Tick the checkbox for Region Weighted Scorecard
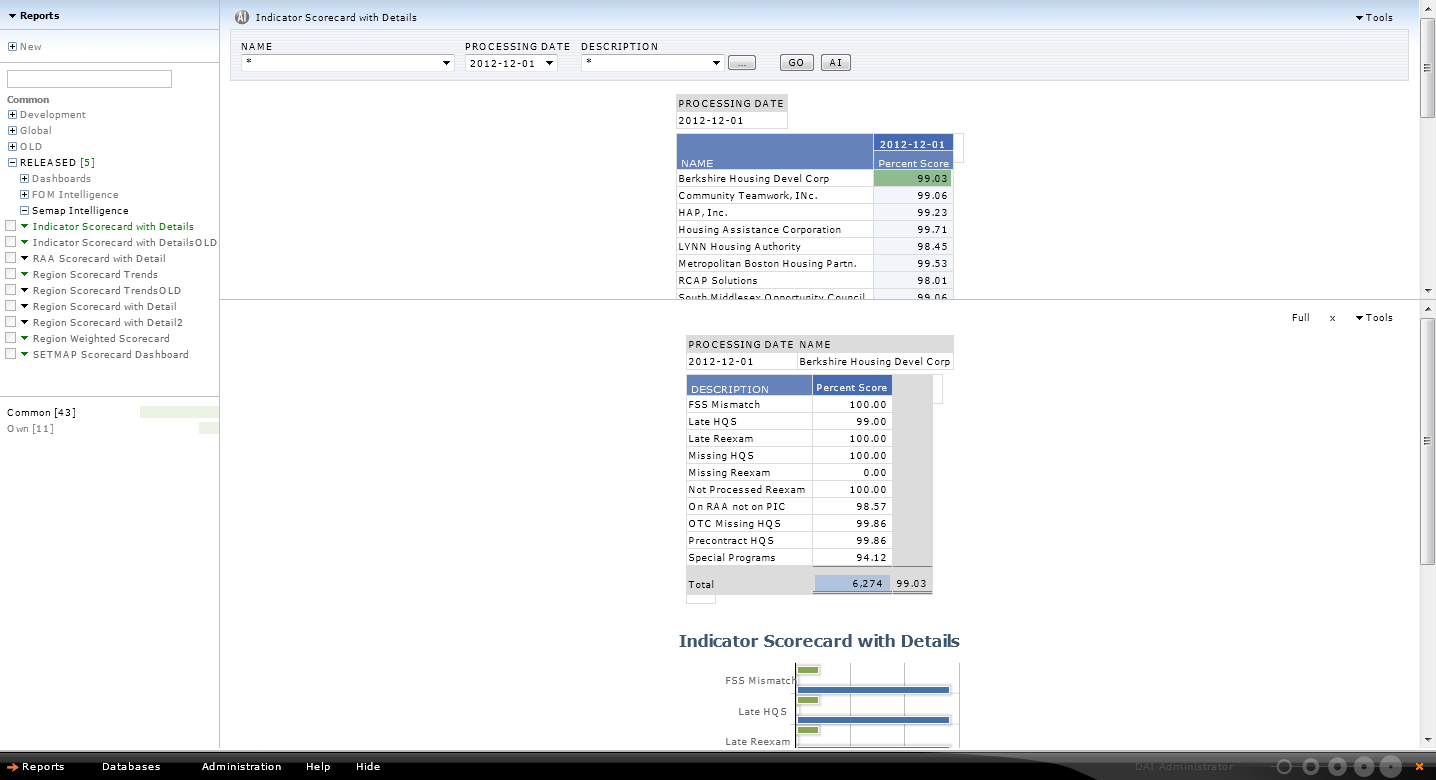 pyautogui.click(x=10, y=338)
